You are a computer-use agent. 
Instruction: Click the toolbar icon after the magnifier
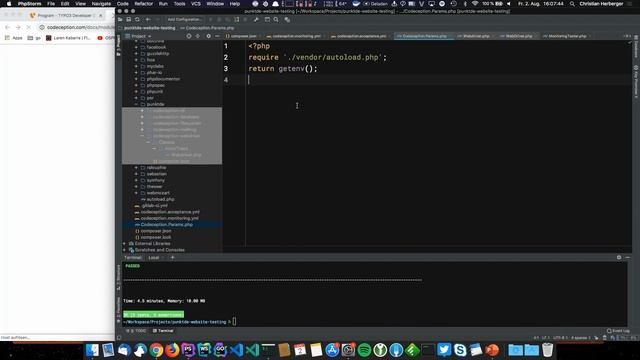(287, 19)
